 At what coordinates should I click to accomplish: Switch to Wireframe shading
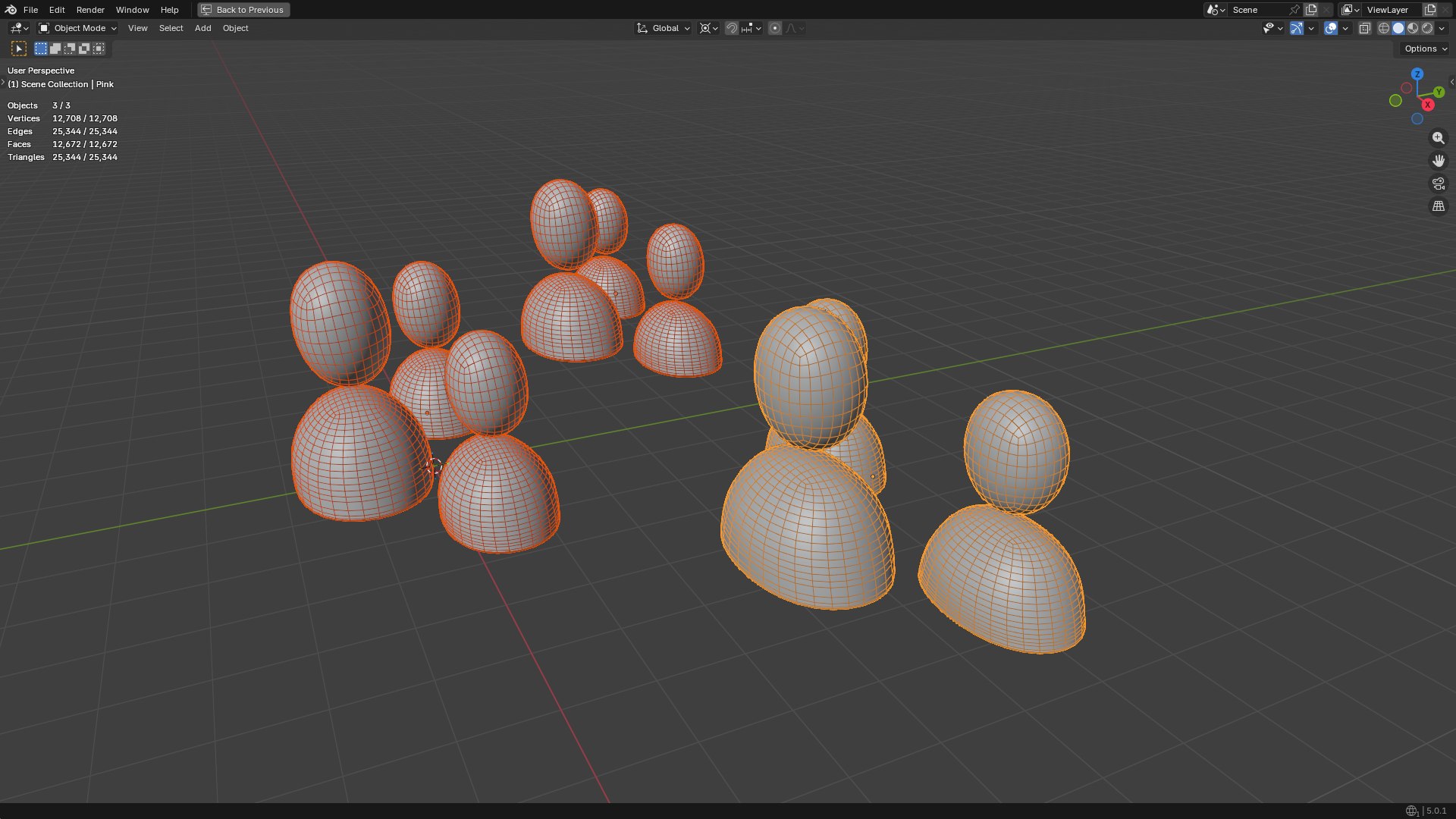pyautogui.click(x=1384, y=28)
